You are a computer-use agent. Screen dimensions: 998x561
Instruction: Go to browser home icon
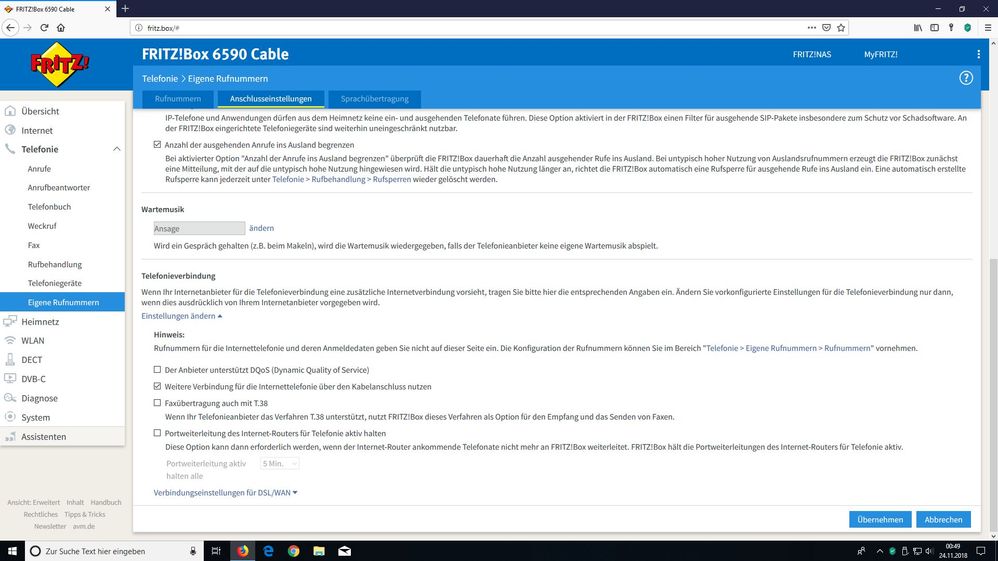(x=61, y=27)
